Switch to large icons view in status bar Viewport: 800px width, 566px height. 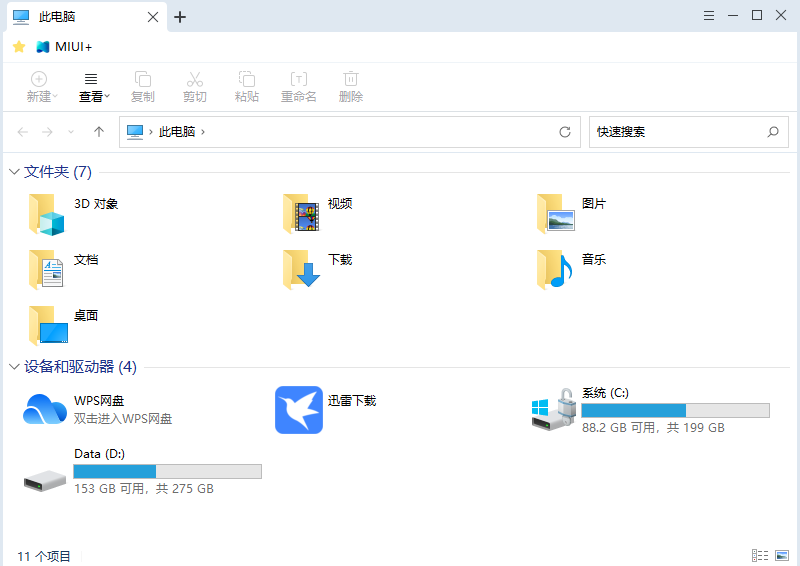[782, 555]
